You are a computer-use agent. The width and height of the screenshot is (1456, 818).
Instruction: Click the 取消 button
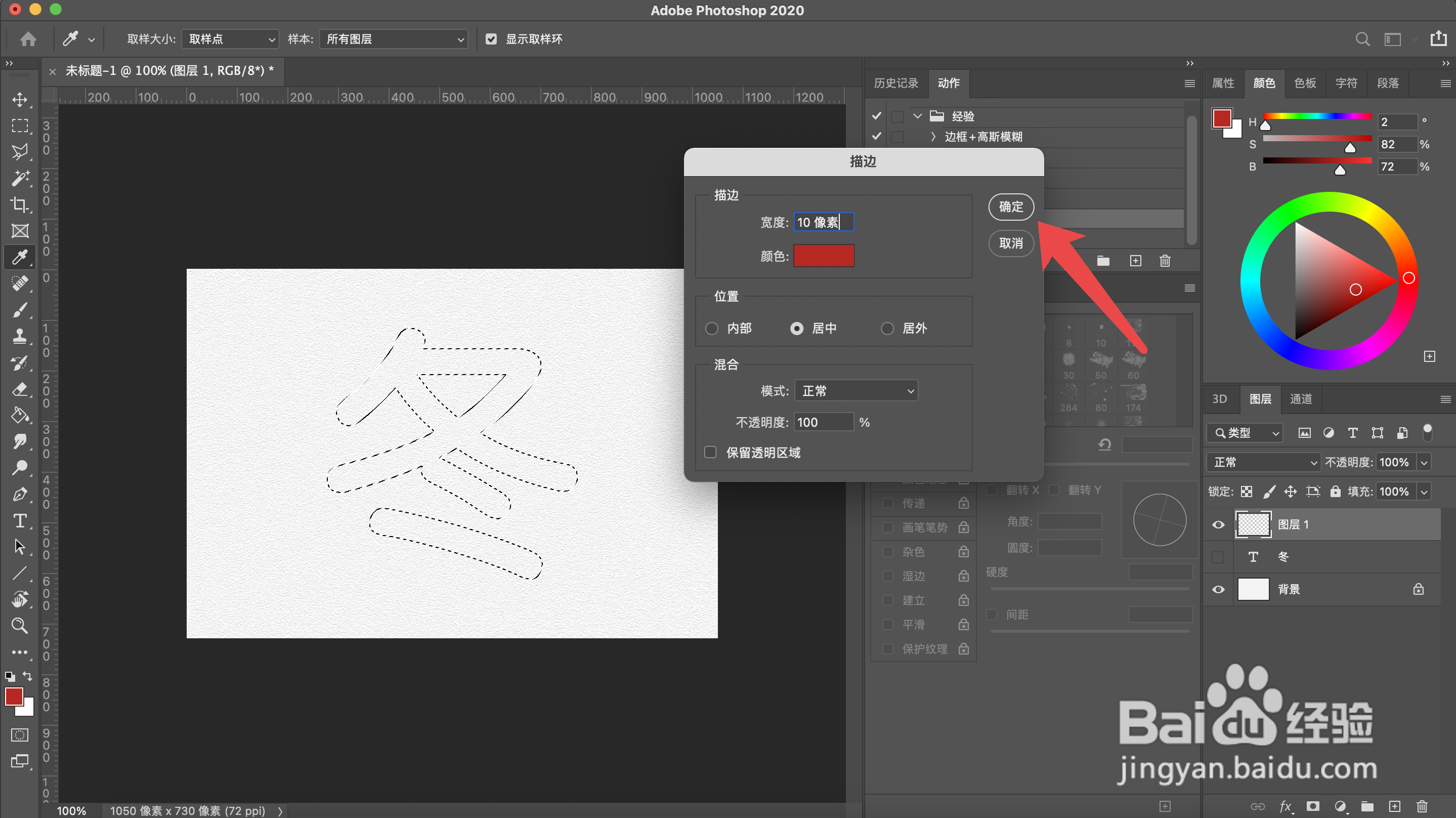click(x=1011, y=243)
